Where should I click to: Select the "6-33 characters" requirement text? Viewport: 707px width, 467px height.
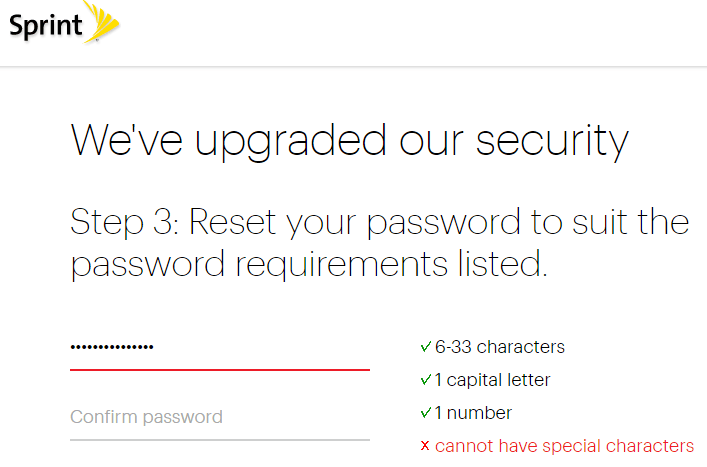[x=500, y=347]
